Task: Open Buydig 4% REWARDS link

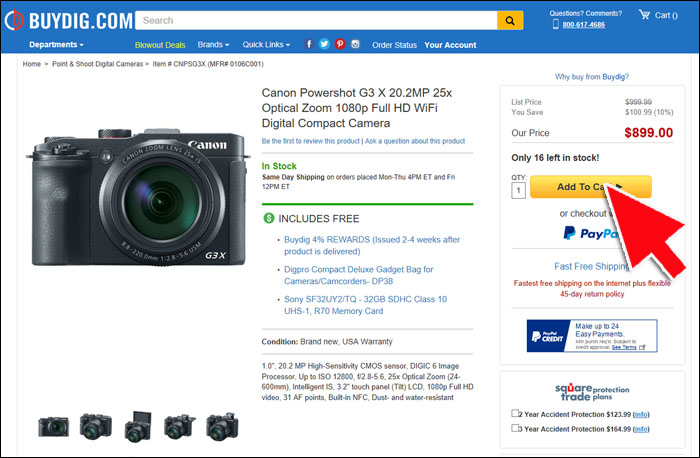Action: click(x=372, y=246)
